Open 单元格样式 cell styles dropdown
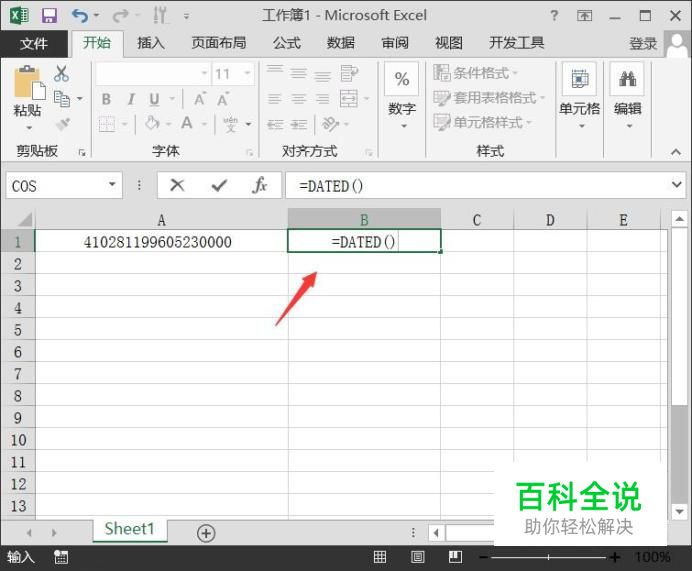Viewport: 692px width, 571px height. tap(482, 122)
